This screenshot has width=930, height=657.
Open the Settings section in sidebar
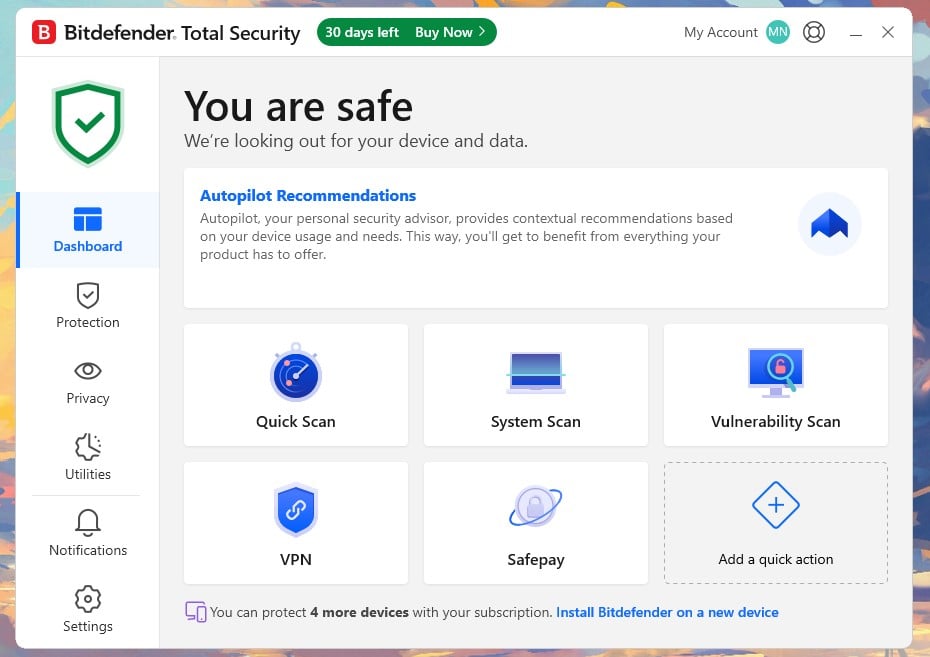(88, 609)
